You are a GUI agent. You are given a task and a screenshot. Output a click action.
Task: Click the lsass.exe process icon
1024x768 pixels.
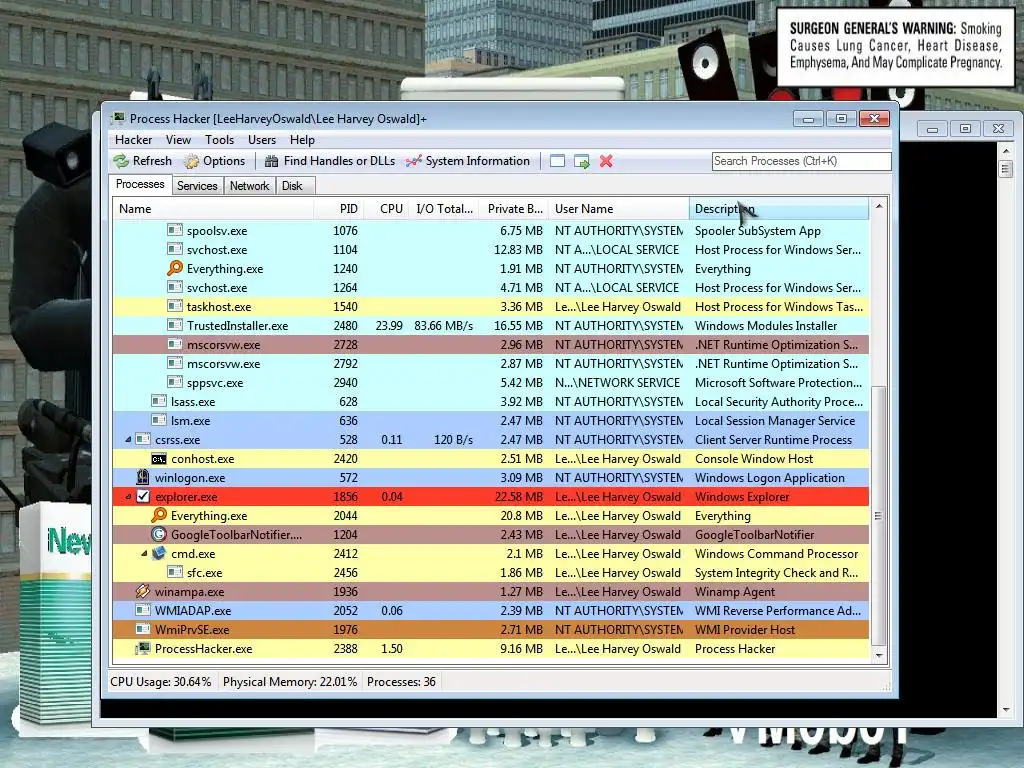click(159, 401)
